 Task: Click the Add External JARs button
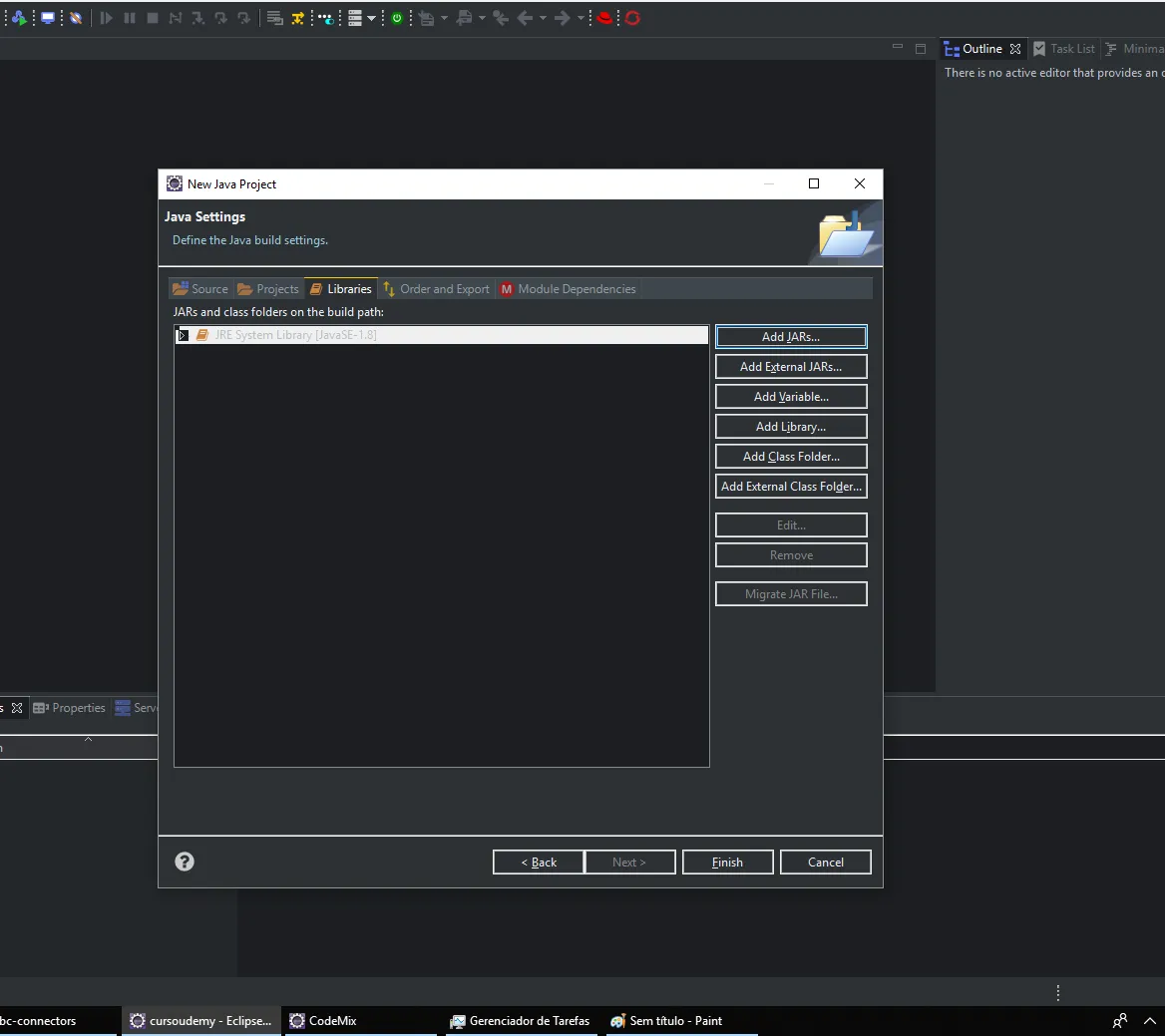pos(791,367)
